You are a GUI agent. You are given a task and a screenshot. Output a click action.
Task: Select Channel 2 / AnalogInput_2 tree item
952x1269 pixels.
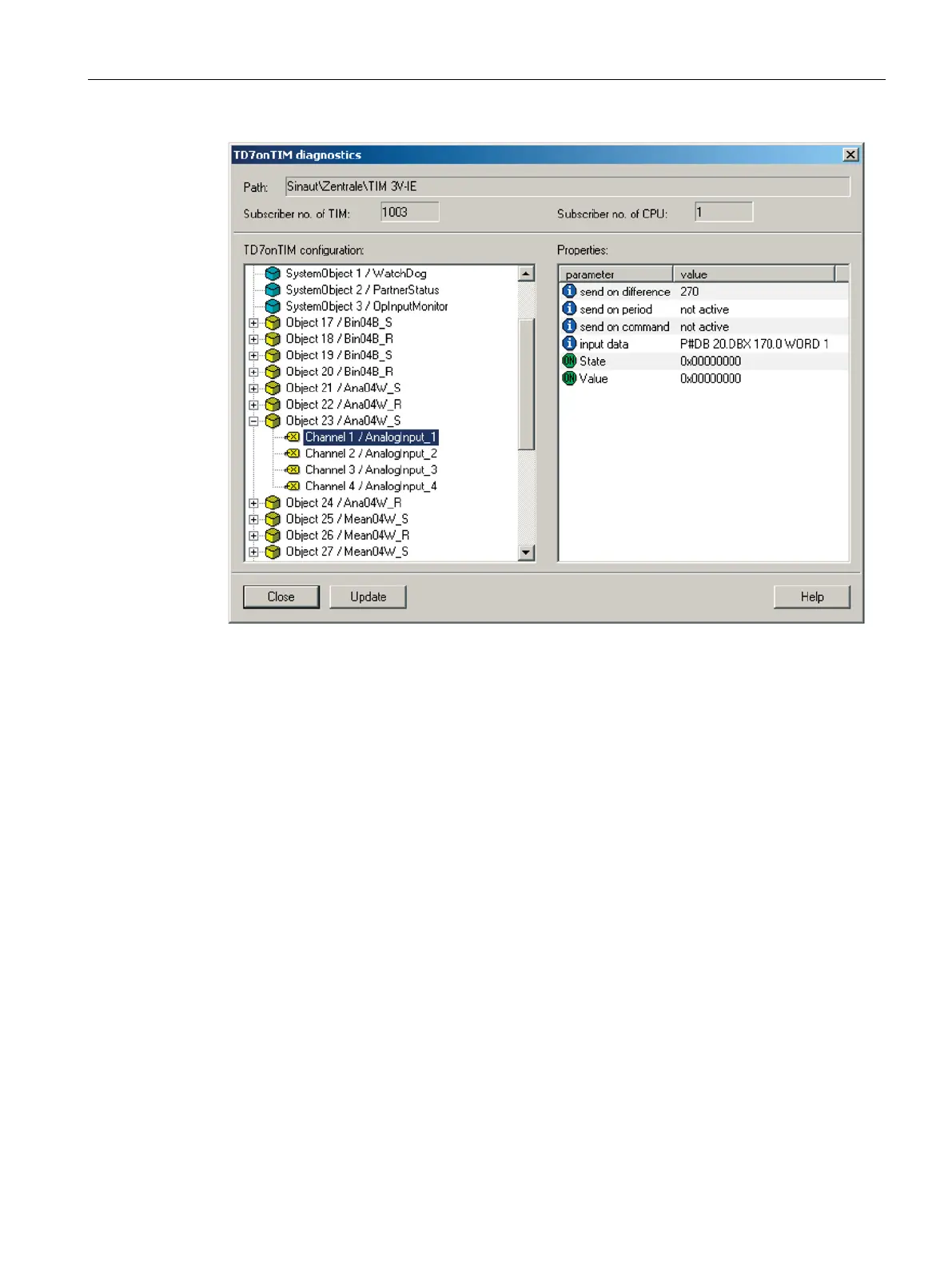371,453
